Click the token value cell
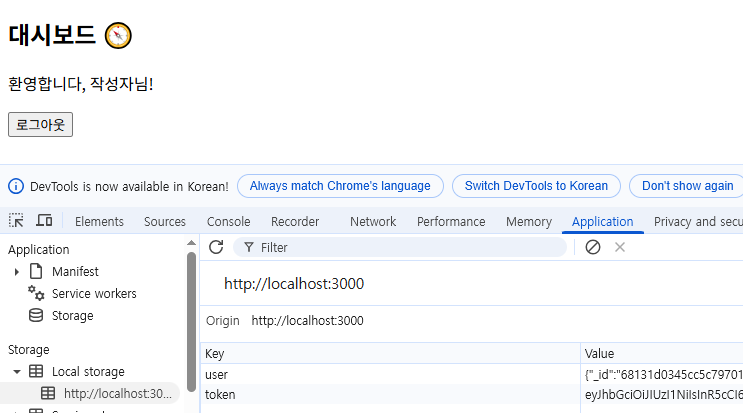 [662, 395]
